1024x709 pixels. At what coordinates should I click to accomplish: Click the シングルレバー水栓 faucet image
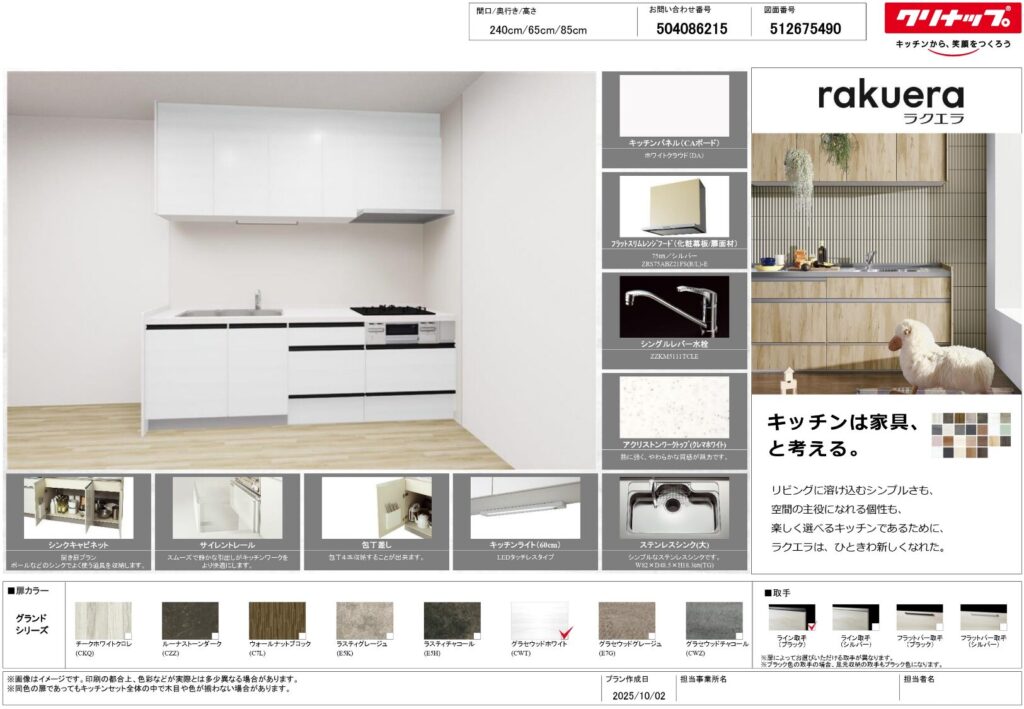click(x=674, y=306)
